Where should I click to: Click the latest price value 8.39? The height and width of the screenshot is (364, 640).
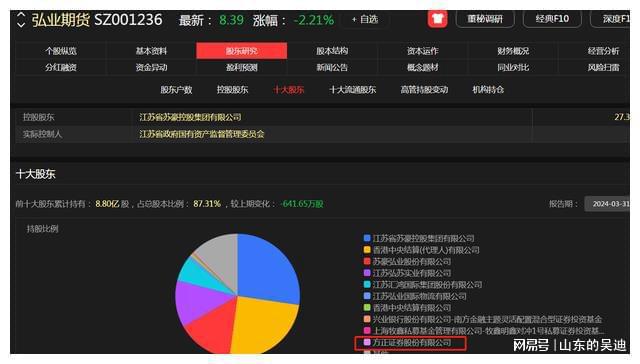[x=231, y=20]
